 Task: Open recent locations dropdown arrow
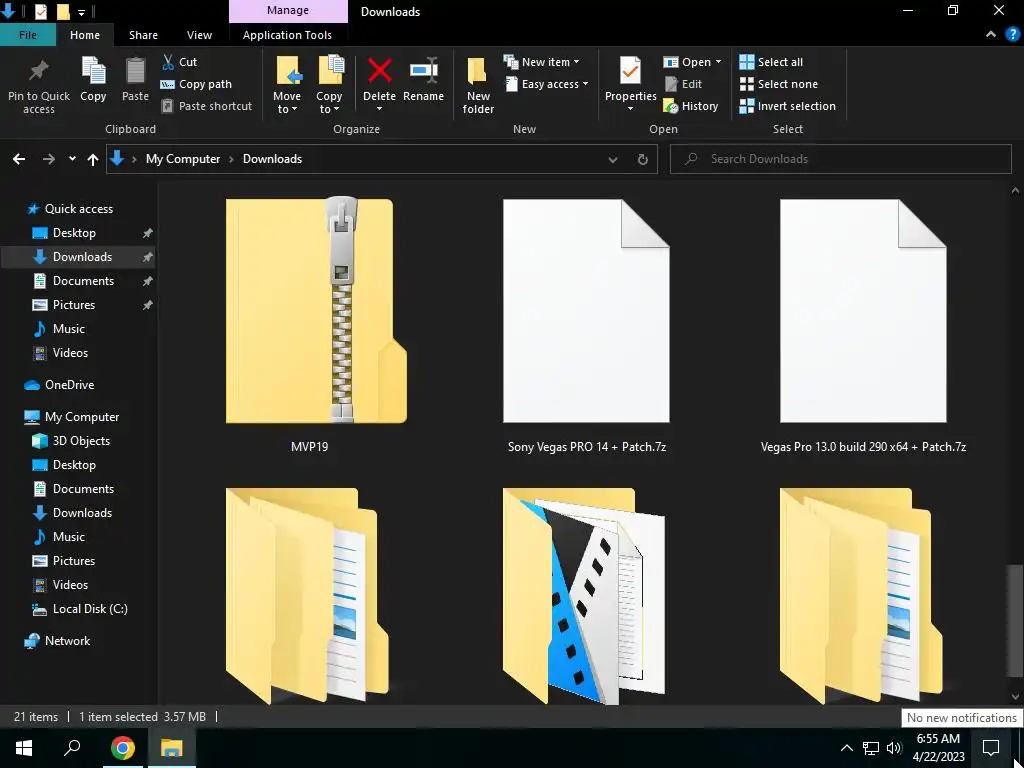click(72, 159)
